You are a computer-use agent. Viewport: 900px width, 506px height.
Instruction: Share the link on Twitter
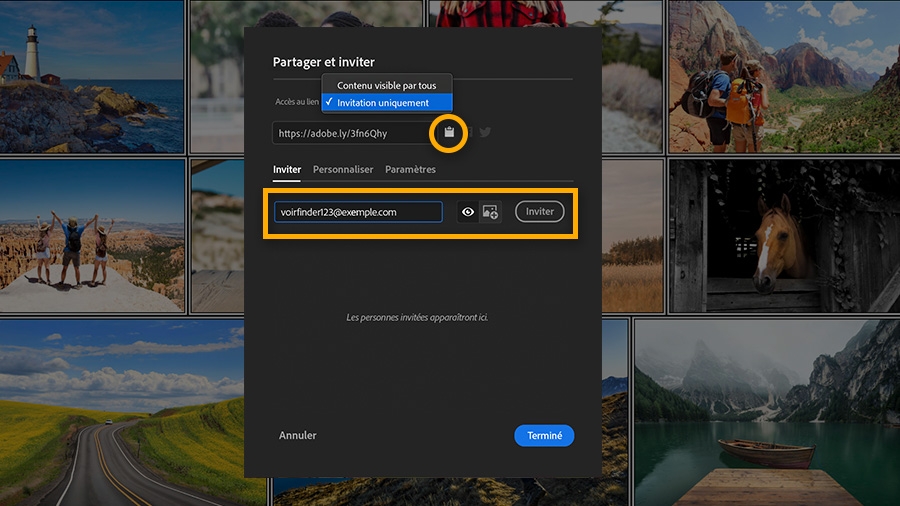(x=485, y=133)
